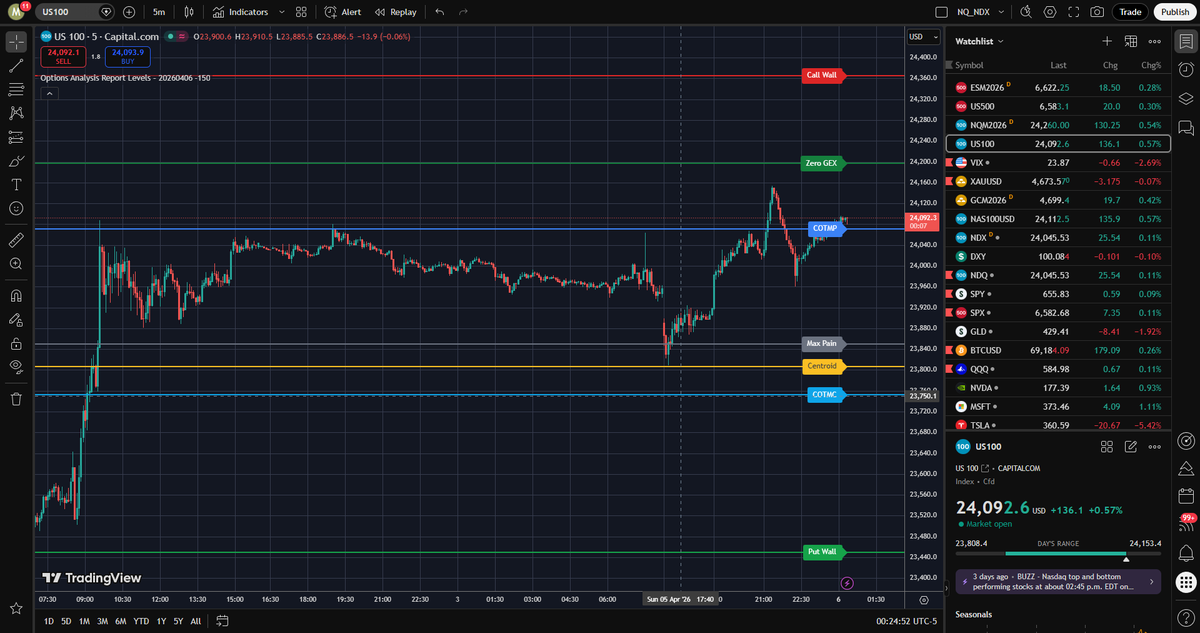Click the compare or add symbol plus

pyautogui.click(x=129, y=12)
